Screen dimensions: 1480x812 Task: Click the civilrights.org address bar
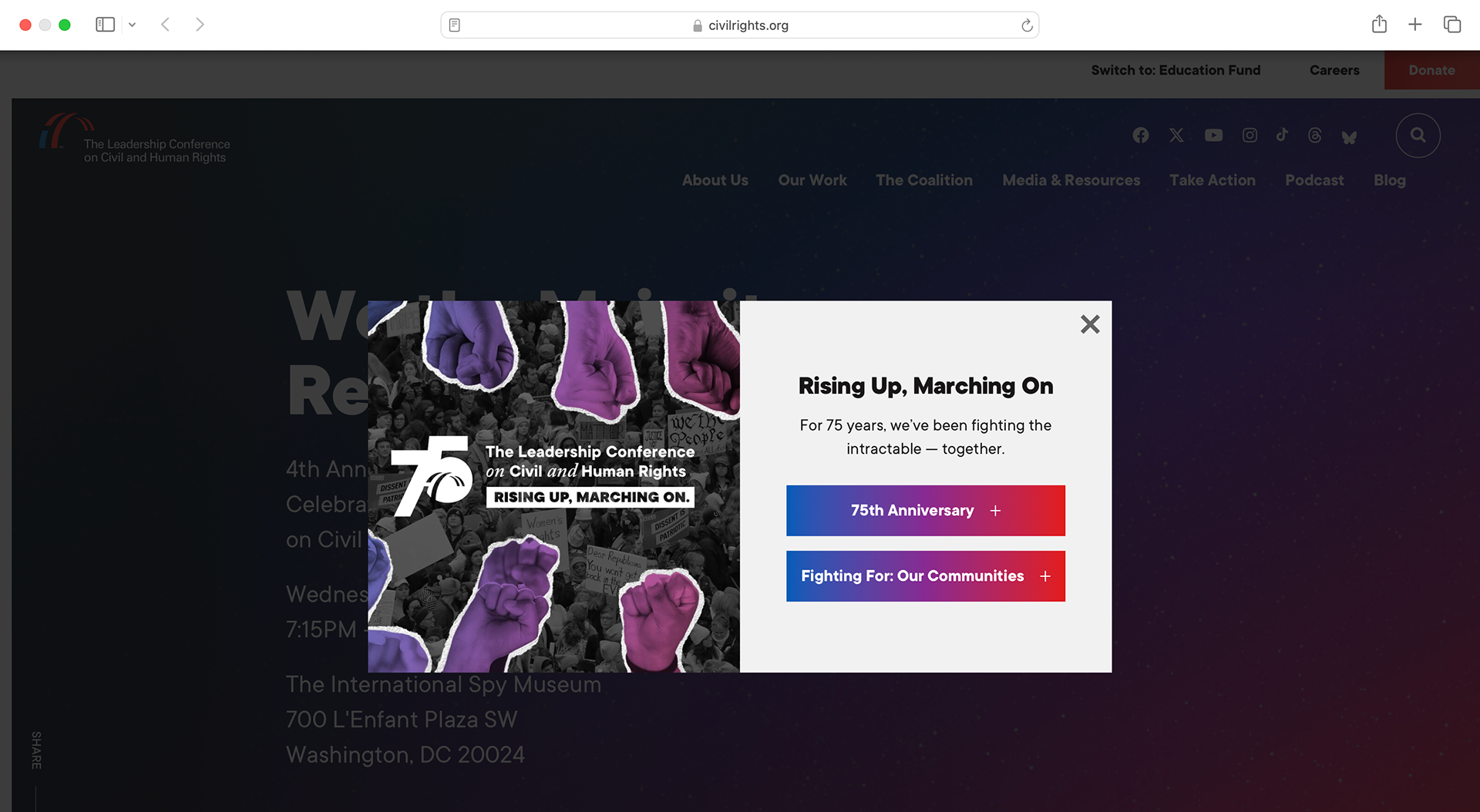[740, 25]
